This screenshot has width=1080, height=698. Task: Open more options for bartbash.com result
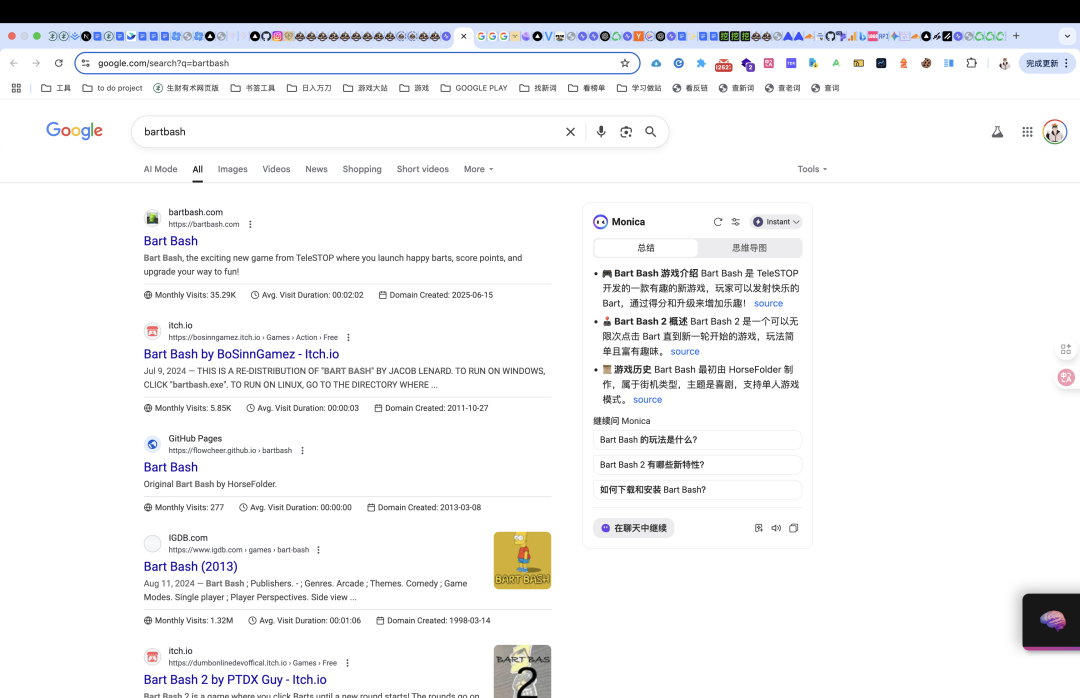250,225
